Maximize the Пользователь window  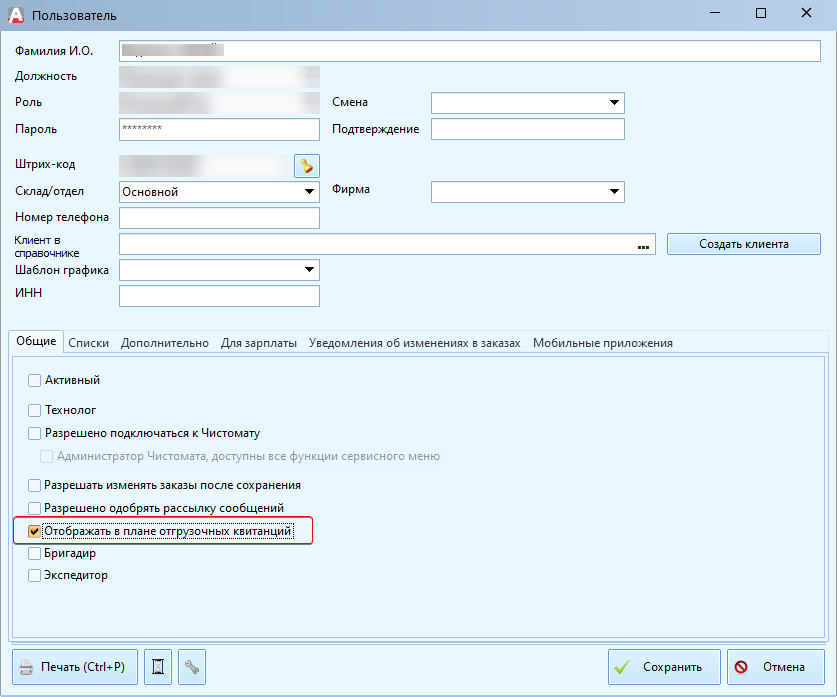click(761, 13)
